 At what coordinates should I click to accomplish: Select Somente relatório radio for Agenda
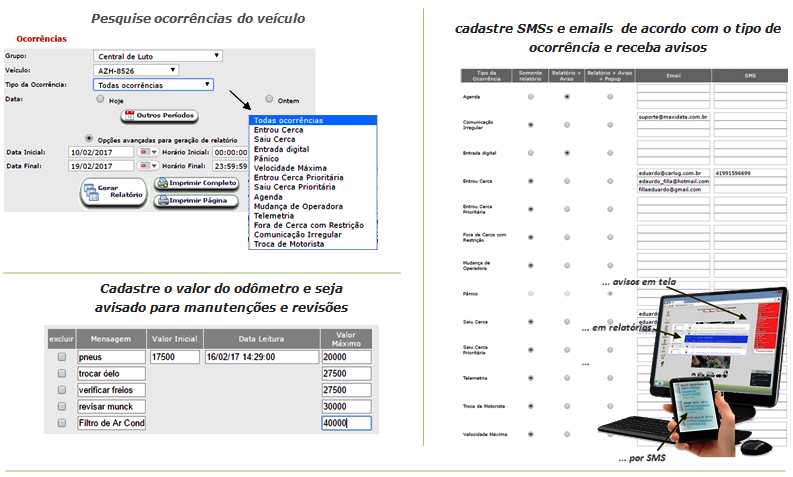[x=531, y=97]
